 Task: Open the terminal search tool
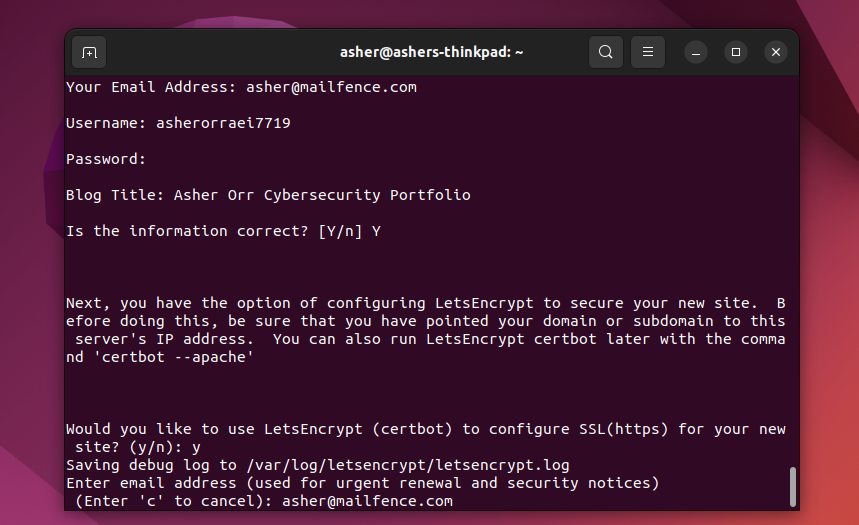coord(605,52)
